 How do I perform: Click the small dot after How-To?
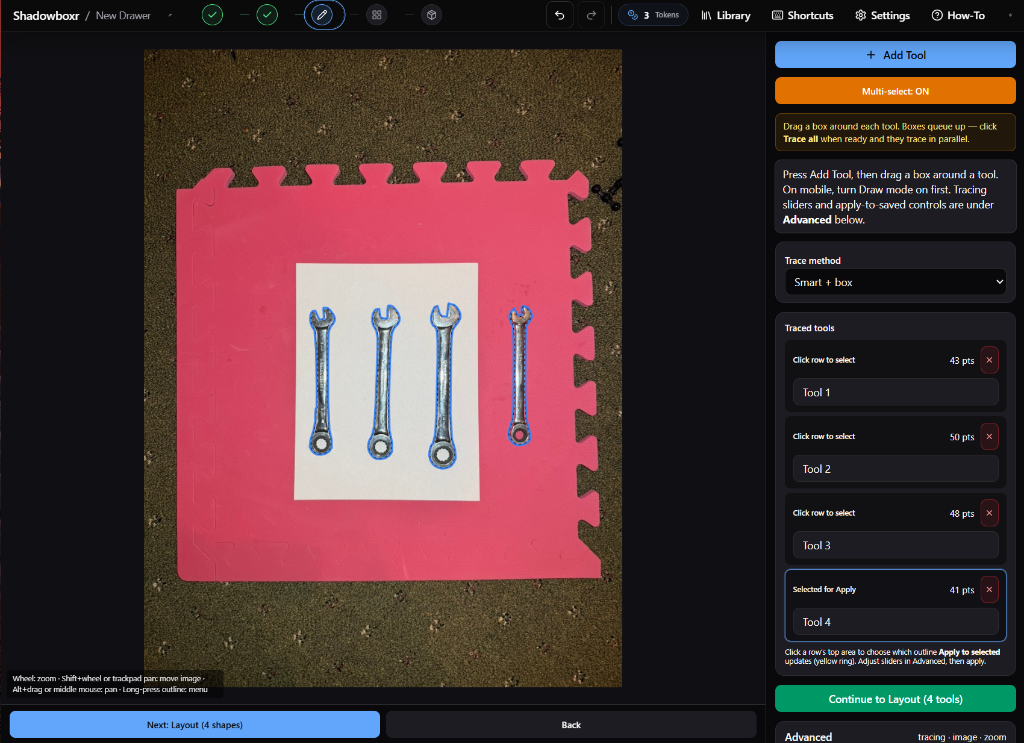tap(1010, 15)
